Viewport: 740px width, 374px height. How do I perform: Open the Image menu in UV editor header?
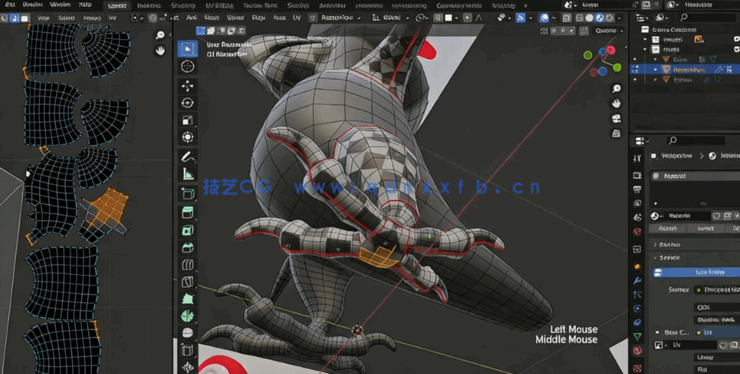click(x=92, y=18)
